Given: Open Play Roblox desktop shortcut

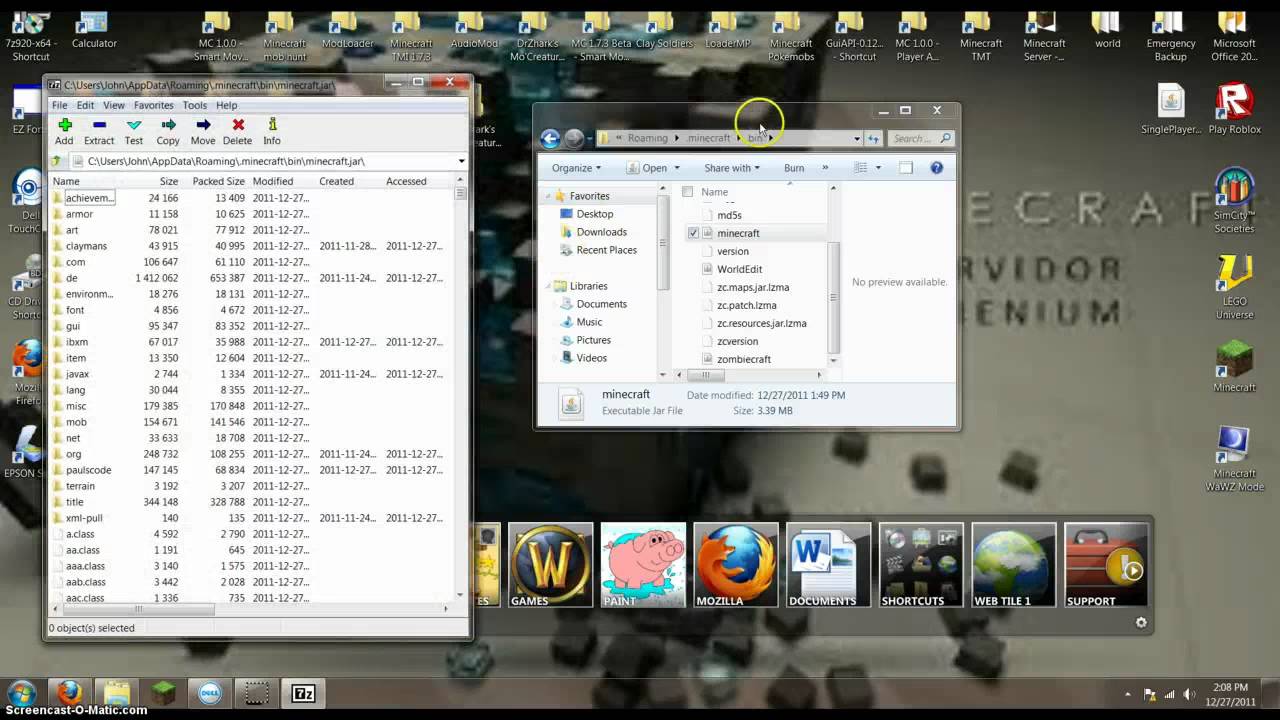Looking at the screenshot, I should coord(1234,110).
